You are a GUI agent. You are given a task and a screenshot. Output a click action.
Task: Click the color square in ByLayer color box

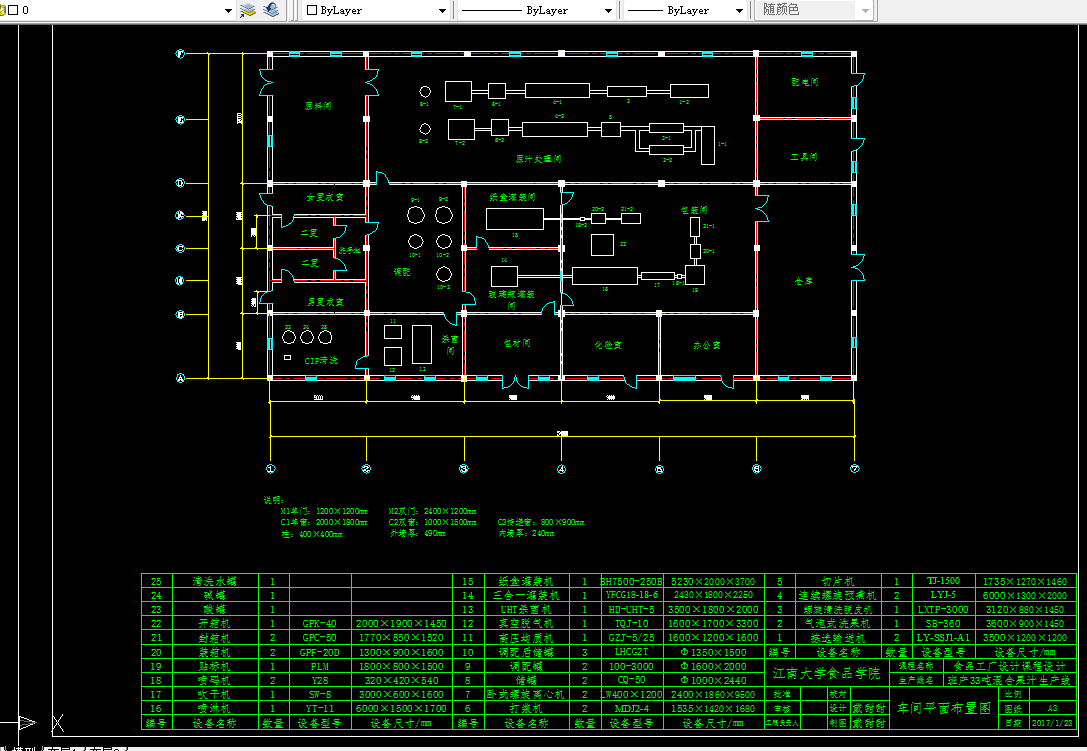pyautogui.click(x=312, y=10)
